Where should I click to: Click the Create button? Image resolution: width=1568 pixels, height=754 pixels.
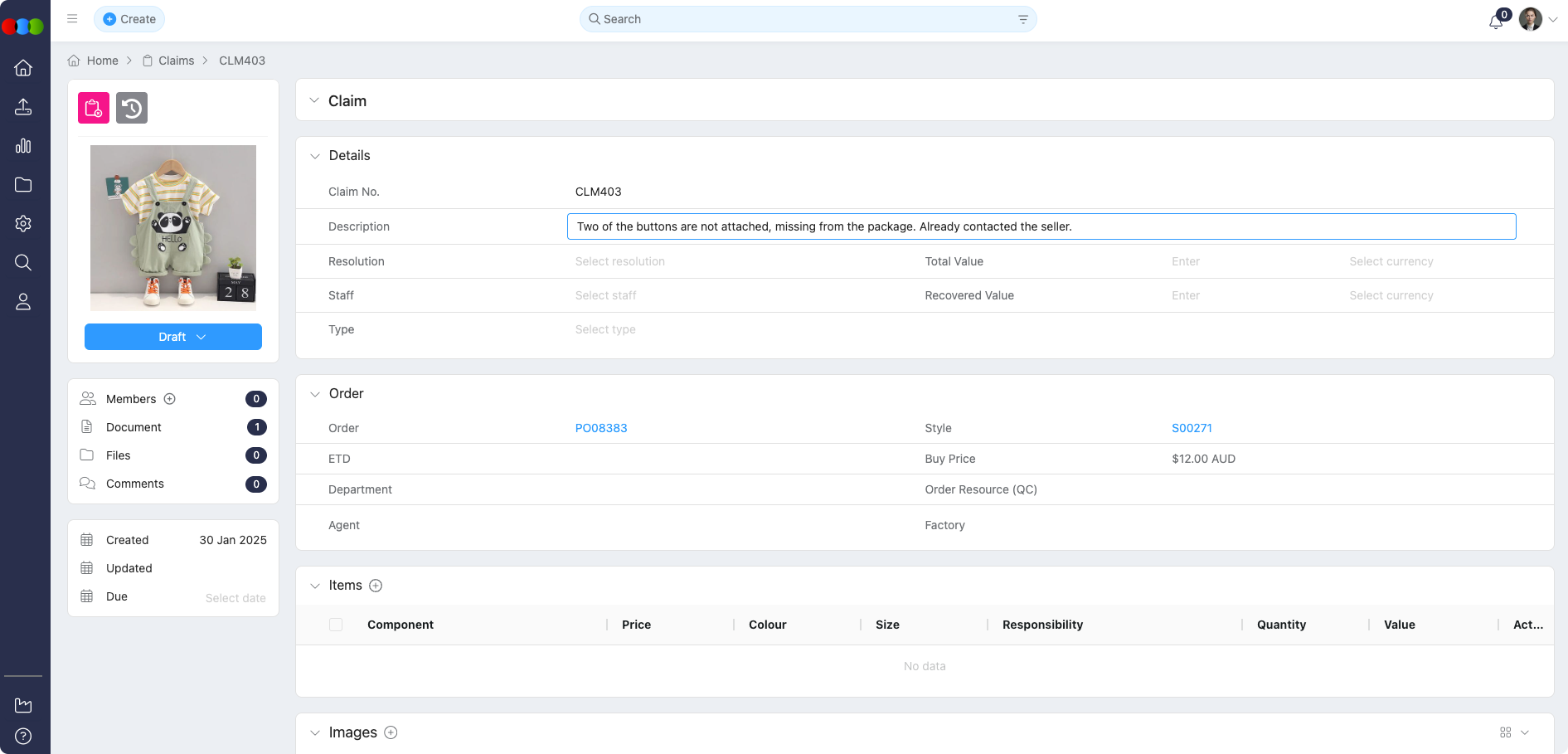(x=129, y=19)
